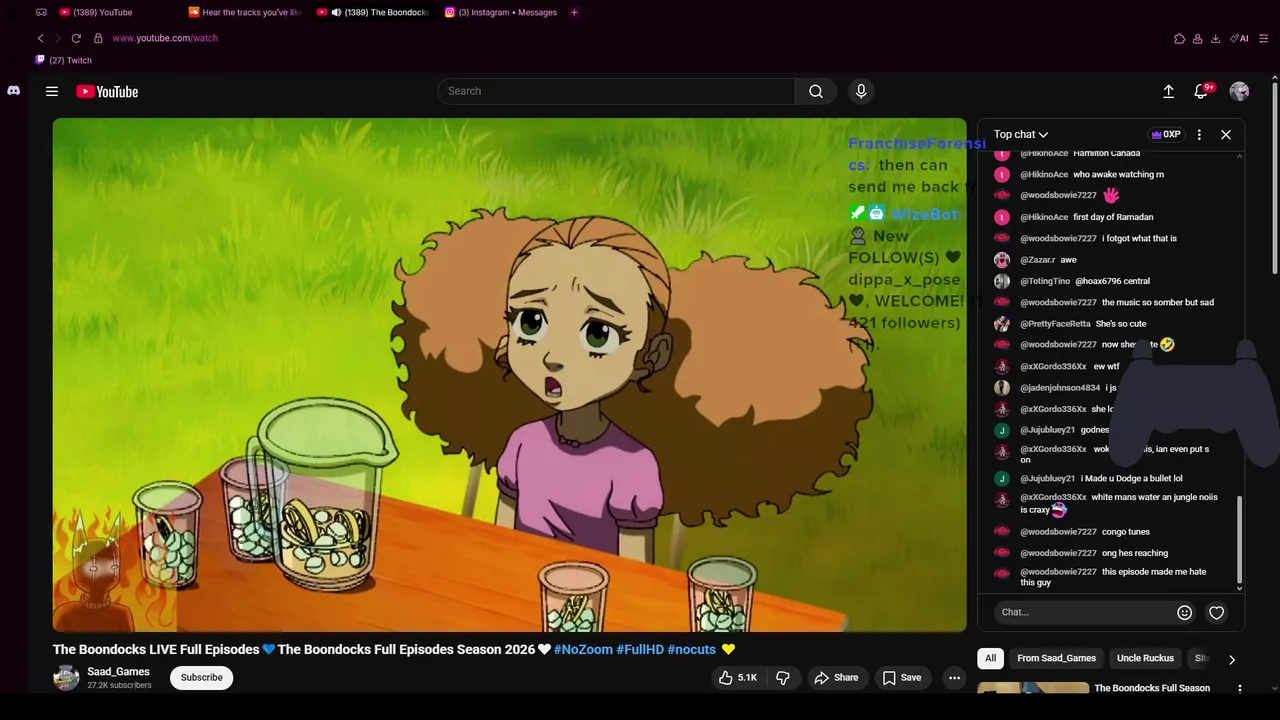1280x720 pixels.
Task: Open the browser extensions icon
Action: (1180, 38)
